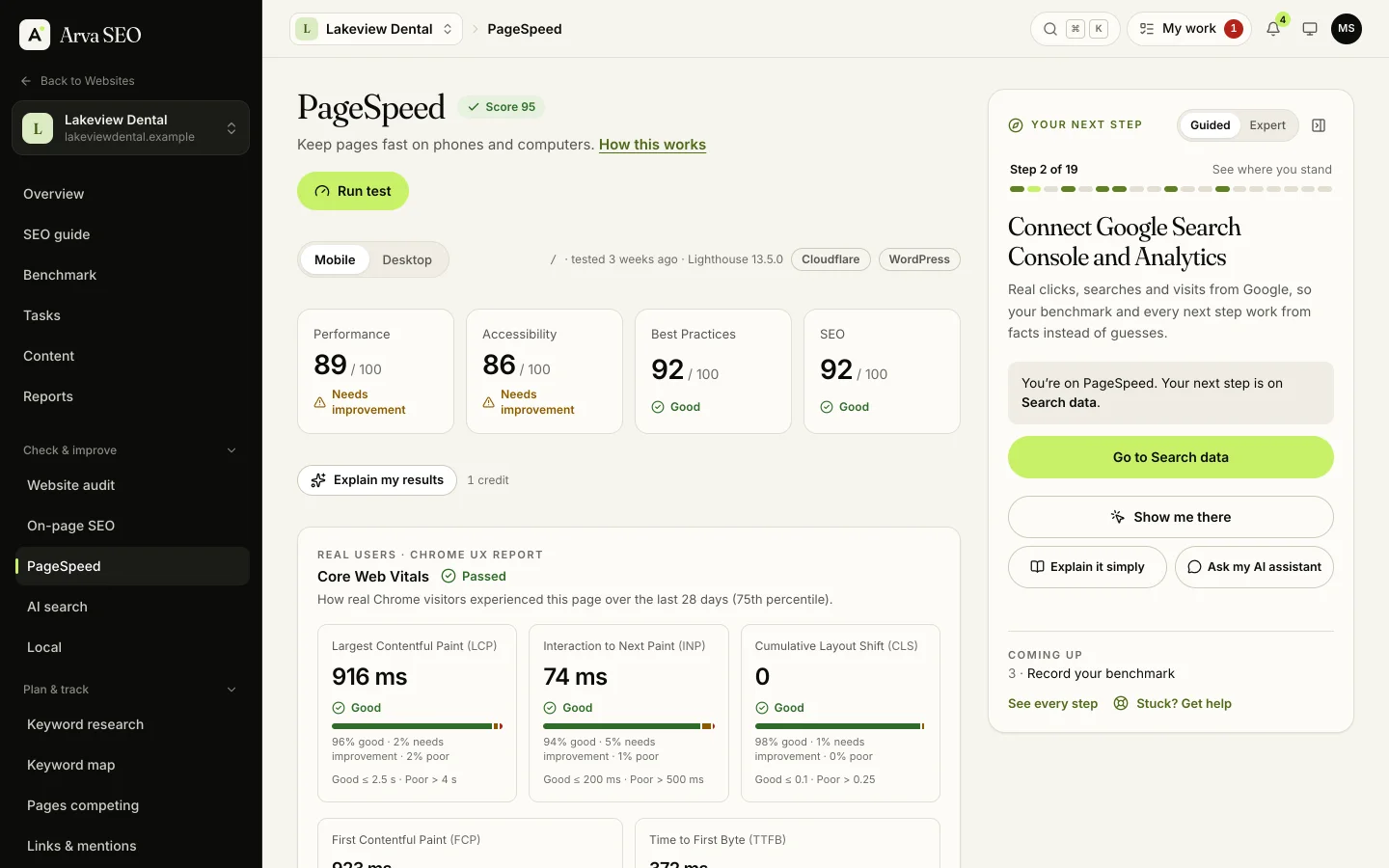Collapse the Check & improve section
This screenshot has height=868, width=1389.
click(x=130, y=450)
